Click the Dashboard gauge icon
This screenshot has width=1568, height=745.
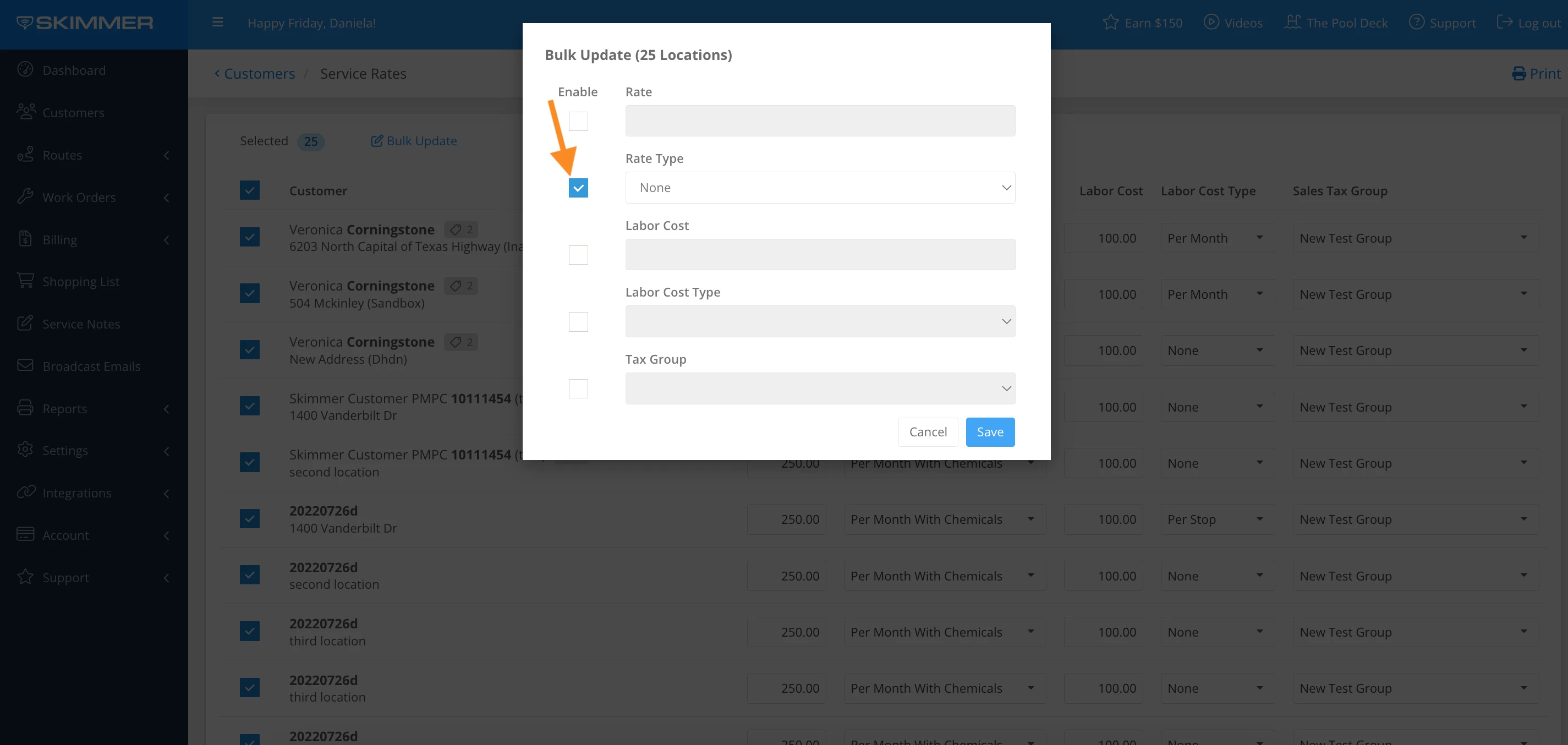[x=25, y=69]
